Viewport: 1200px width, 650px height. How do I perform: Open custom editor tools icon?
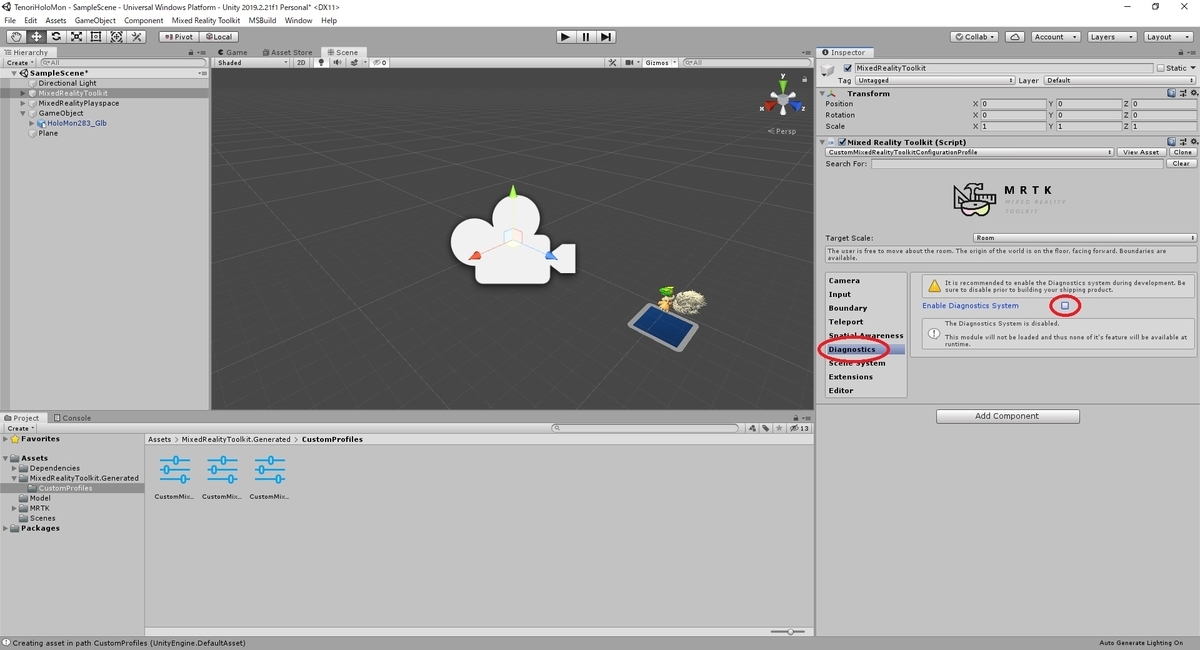click(137, 37)
